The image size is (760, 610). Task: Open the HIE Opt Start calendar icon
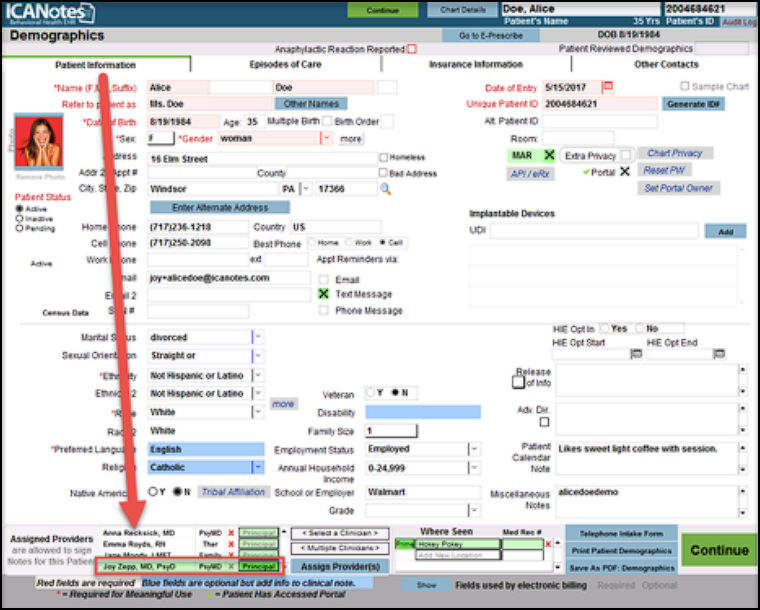(x=636, y=354)
